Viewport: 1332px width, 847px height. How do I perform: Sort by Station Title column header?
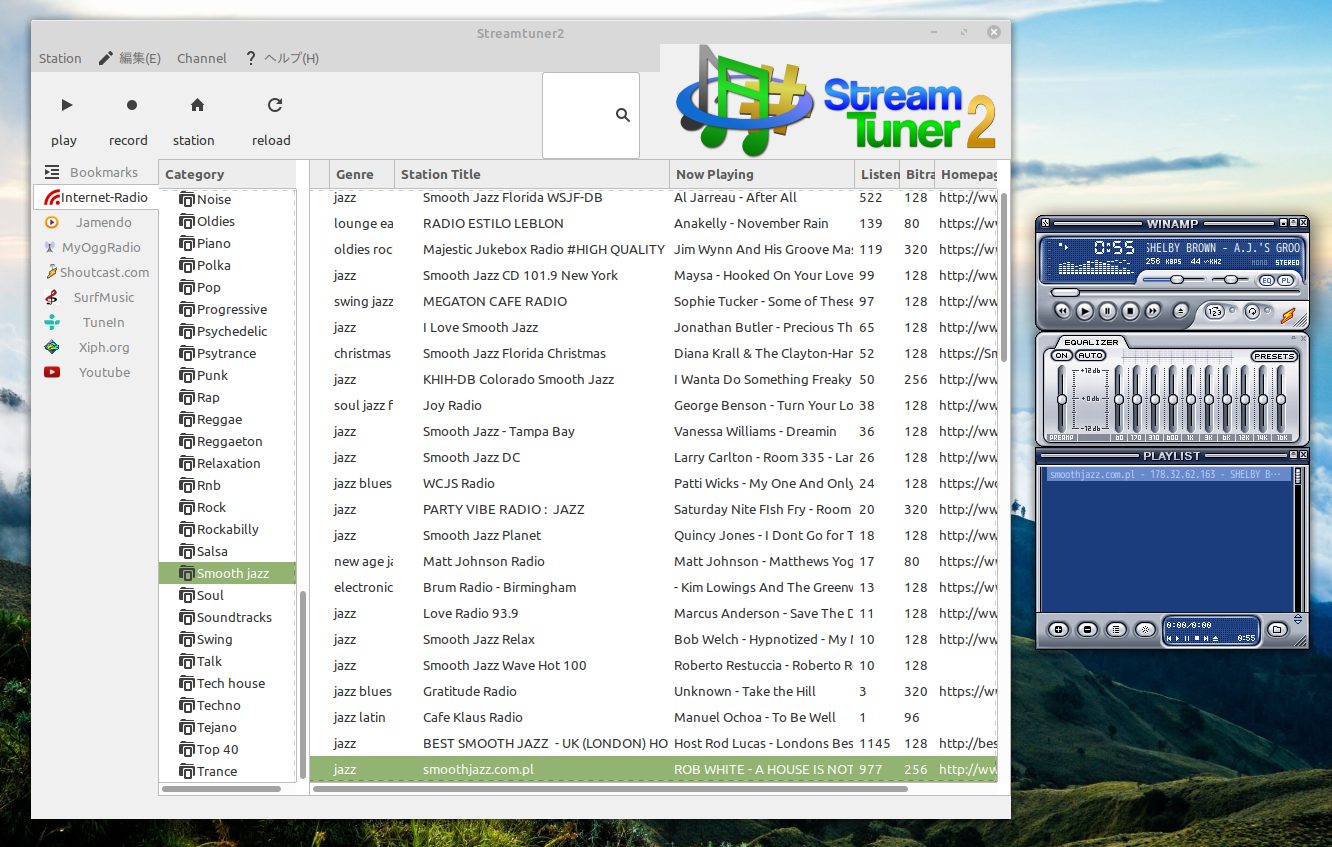[532, 174]
